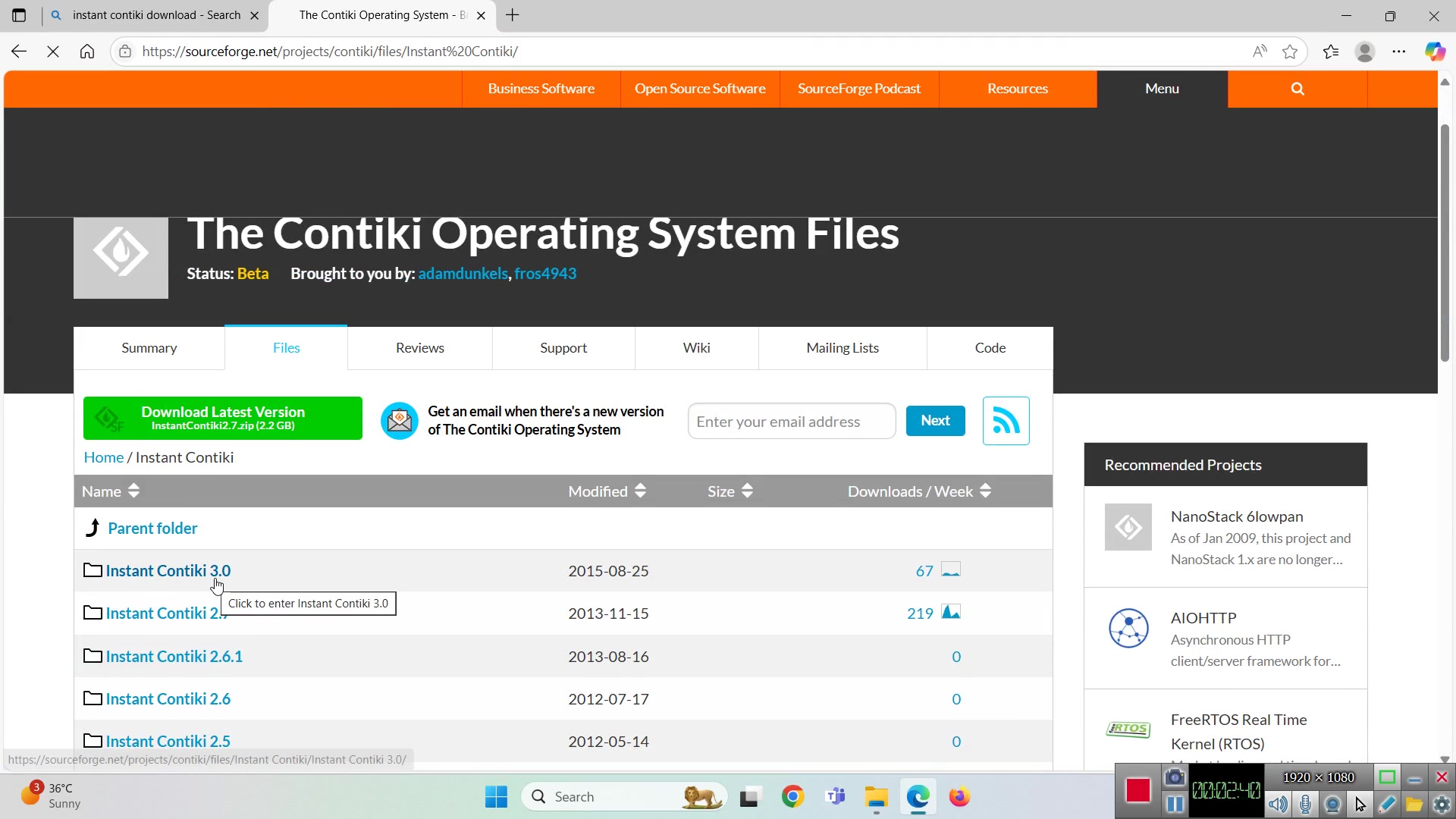Image resolution: width=1456 pixels, height=819 pixels.
Task: Stop page loading with X button
Action: 53,52
